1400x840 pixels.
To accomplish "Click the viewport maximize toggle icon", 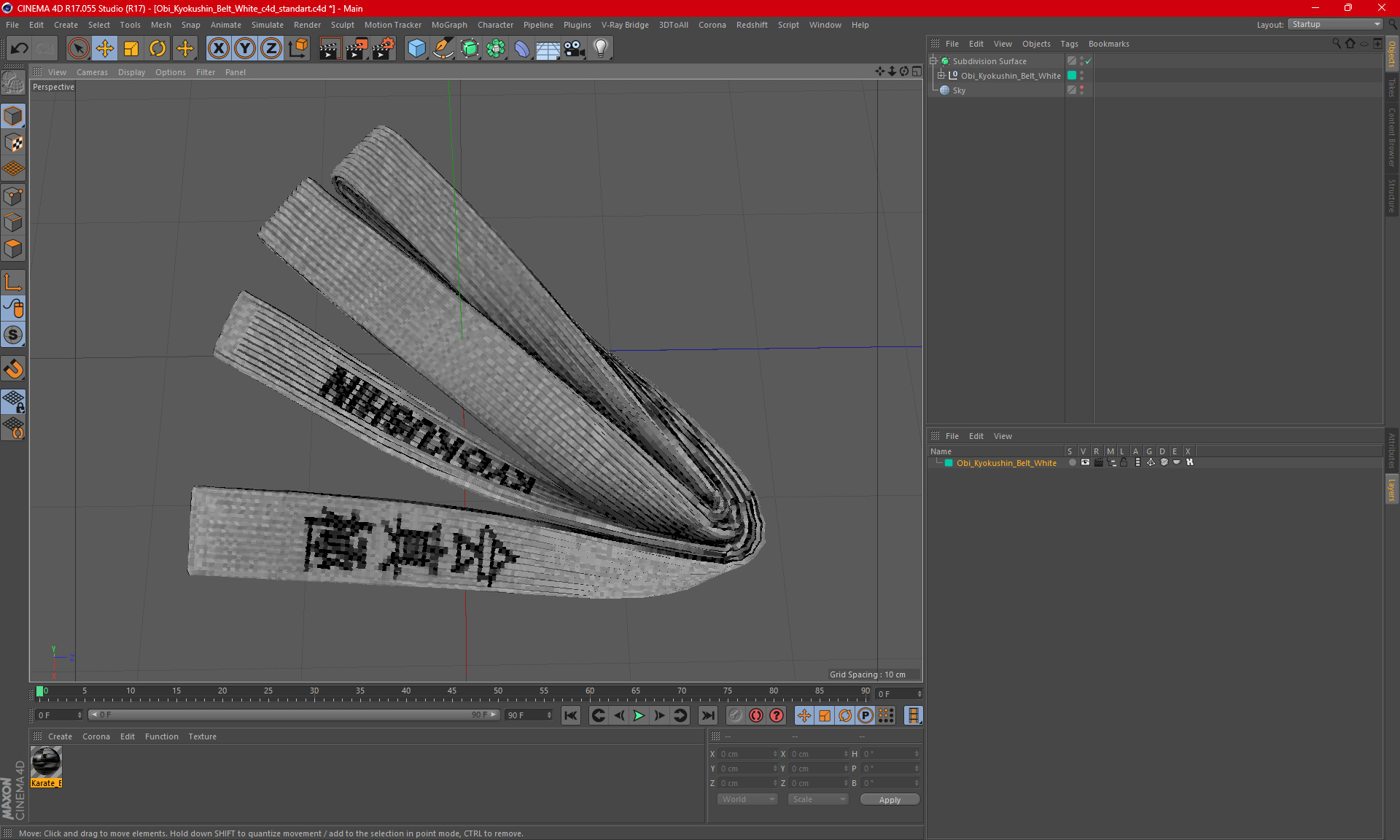I will click(x=917, y=71).
